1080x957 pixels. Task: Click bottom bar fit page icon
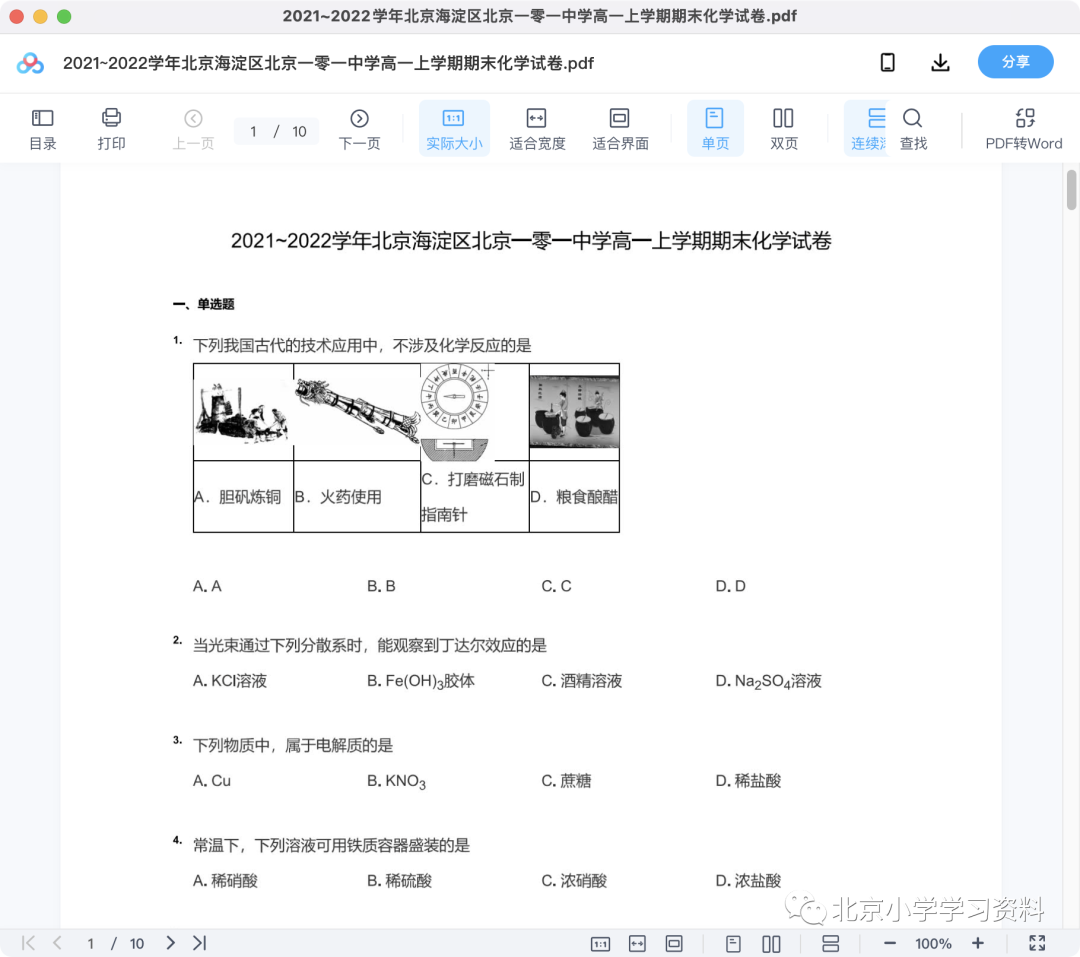(674, 944)
